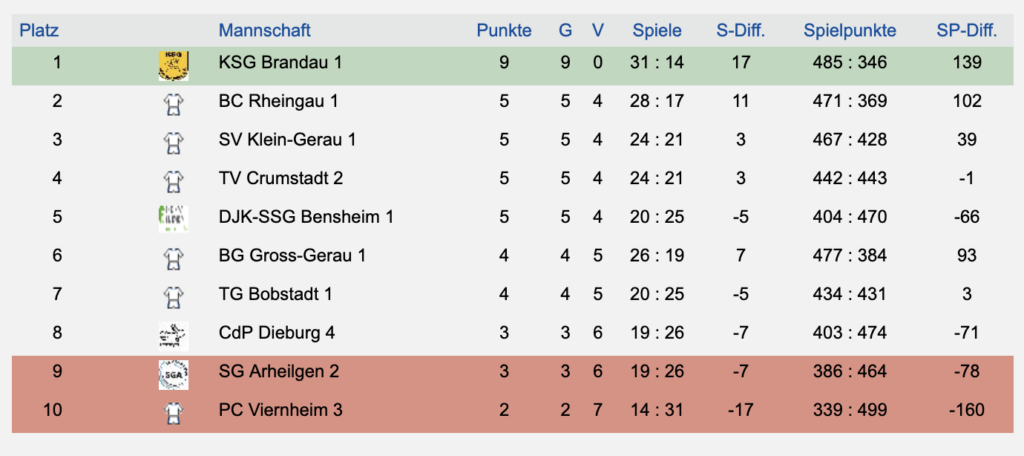This screenshot has width=1024, height=456.
Task: Click the CdP Dieburg 4 club logo
Action: pos(173,334)
